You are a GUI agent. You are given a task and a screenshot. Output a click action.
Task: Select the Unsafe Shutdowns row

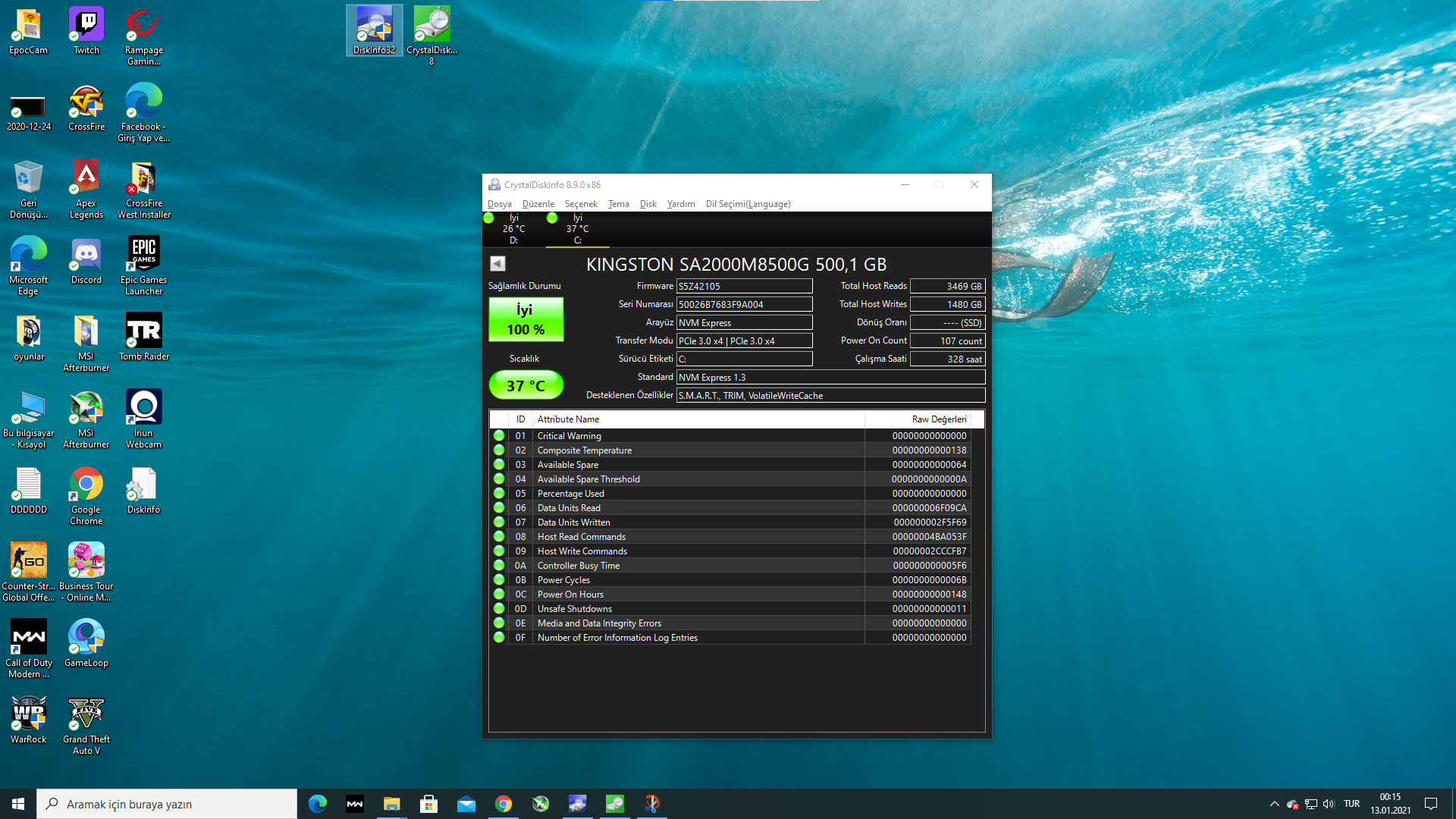point(730,609)
